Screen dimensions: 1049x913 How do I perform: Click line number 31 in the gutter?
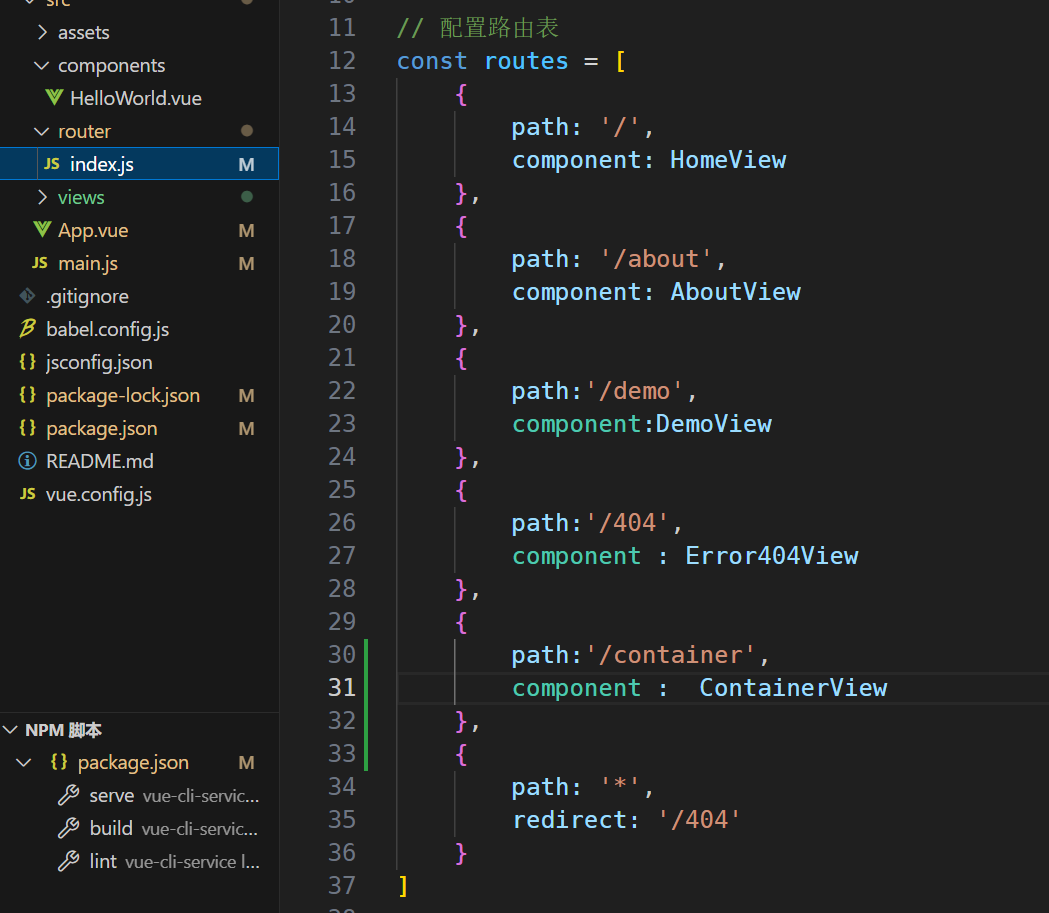pos(342,688)
